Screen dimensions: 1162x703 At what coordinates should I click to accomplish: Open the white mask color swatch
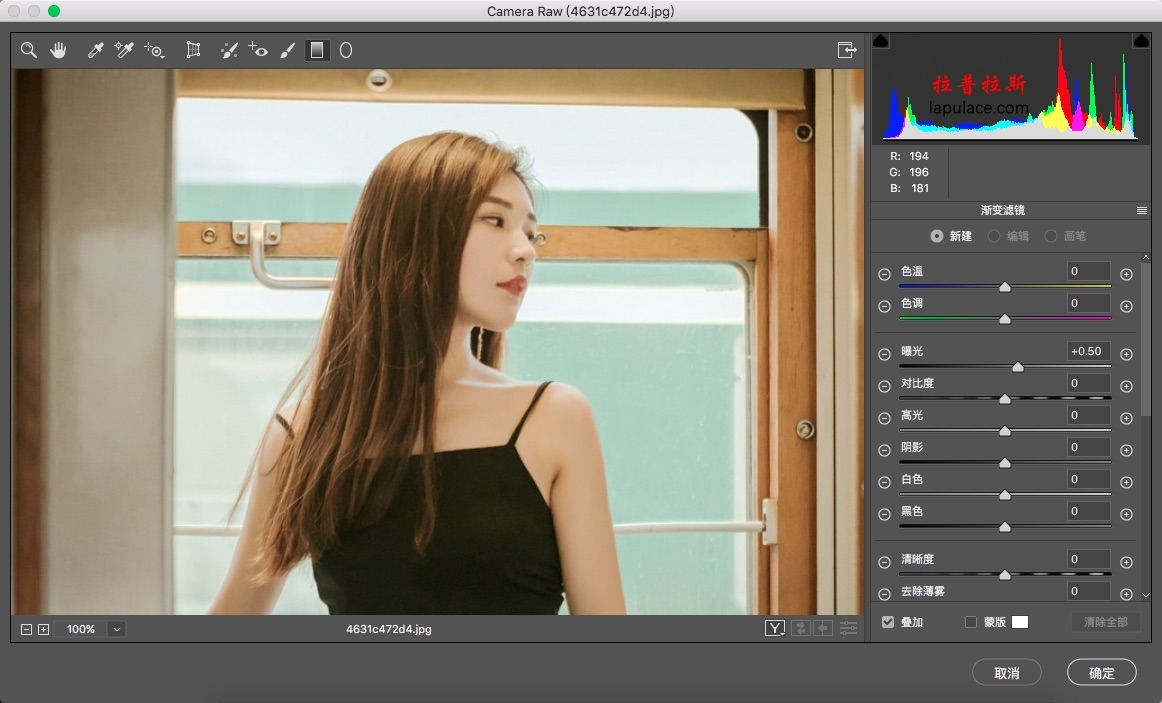1020,622
